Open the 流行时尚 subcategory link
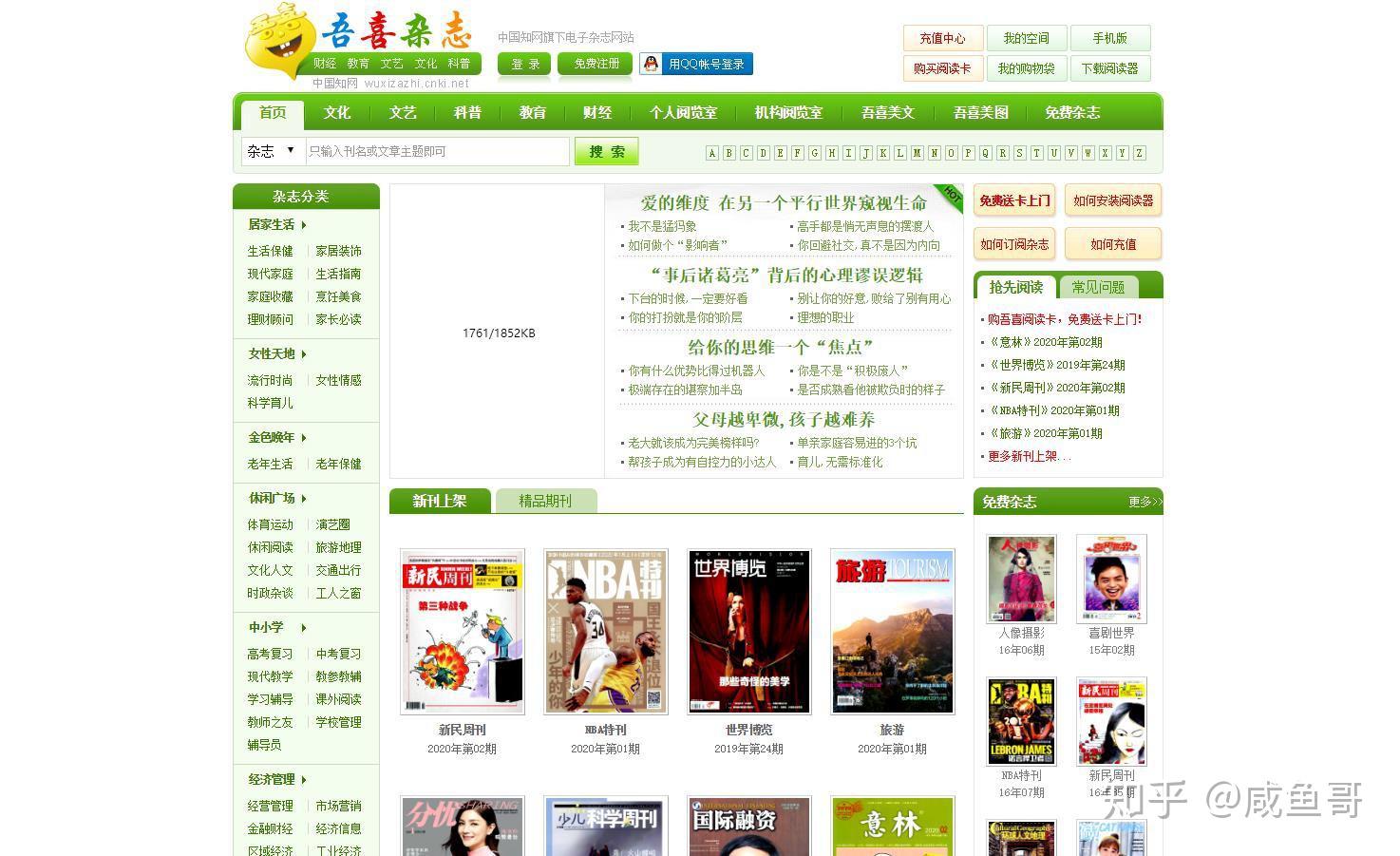1400x856 pixels. click(x=271, y=380)
